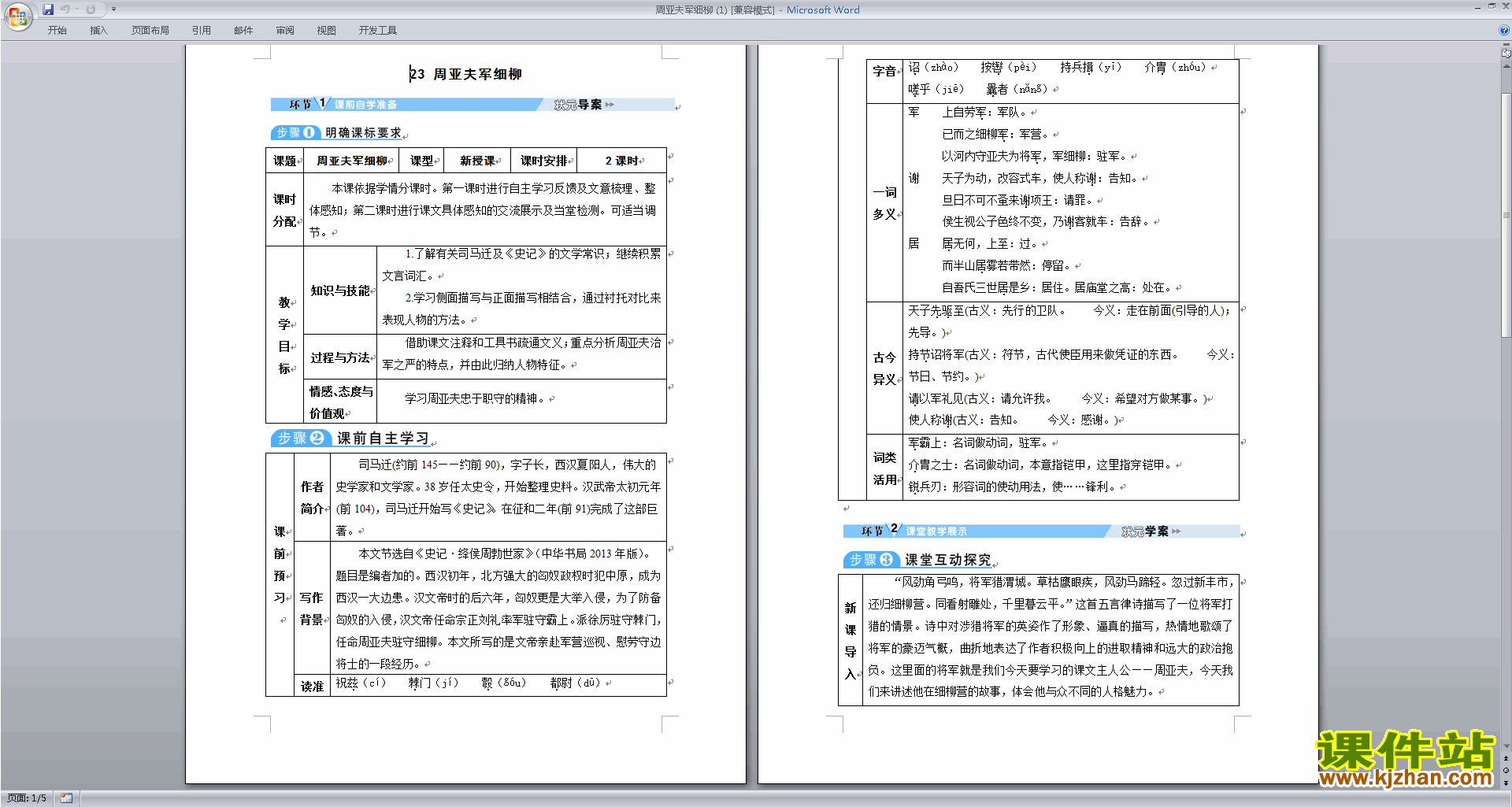Go to previous page browse button
Screen dimensions: 1512x807
click(x=1506, y=759)
